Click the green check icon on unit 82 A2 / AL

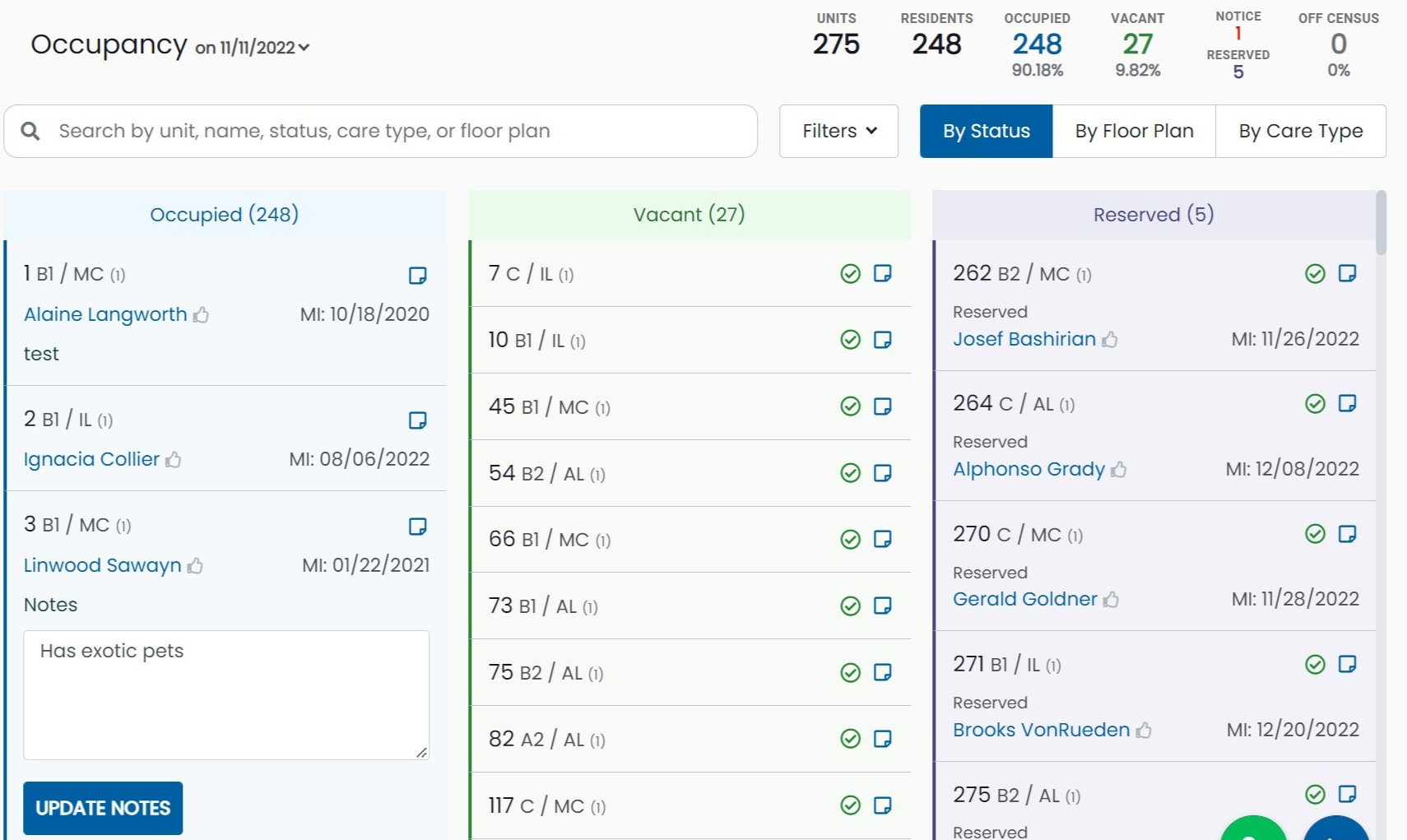point(851,739)
